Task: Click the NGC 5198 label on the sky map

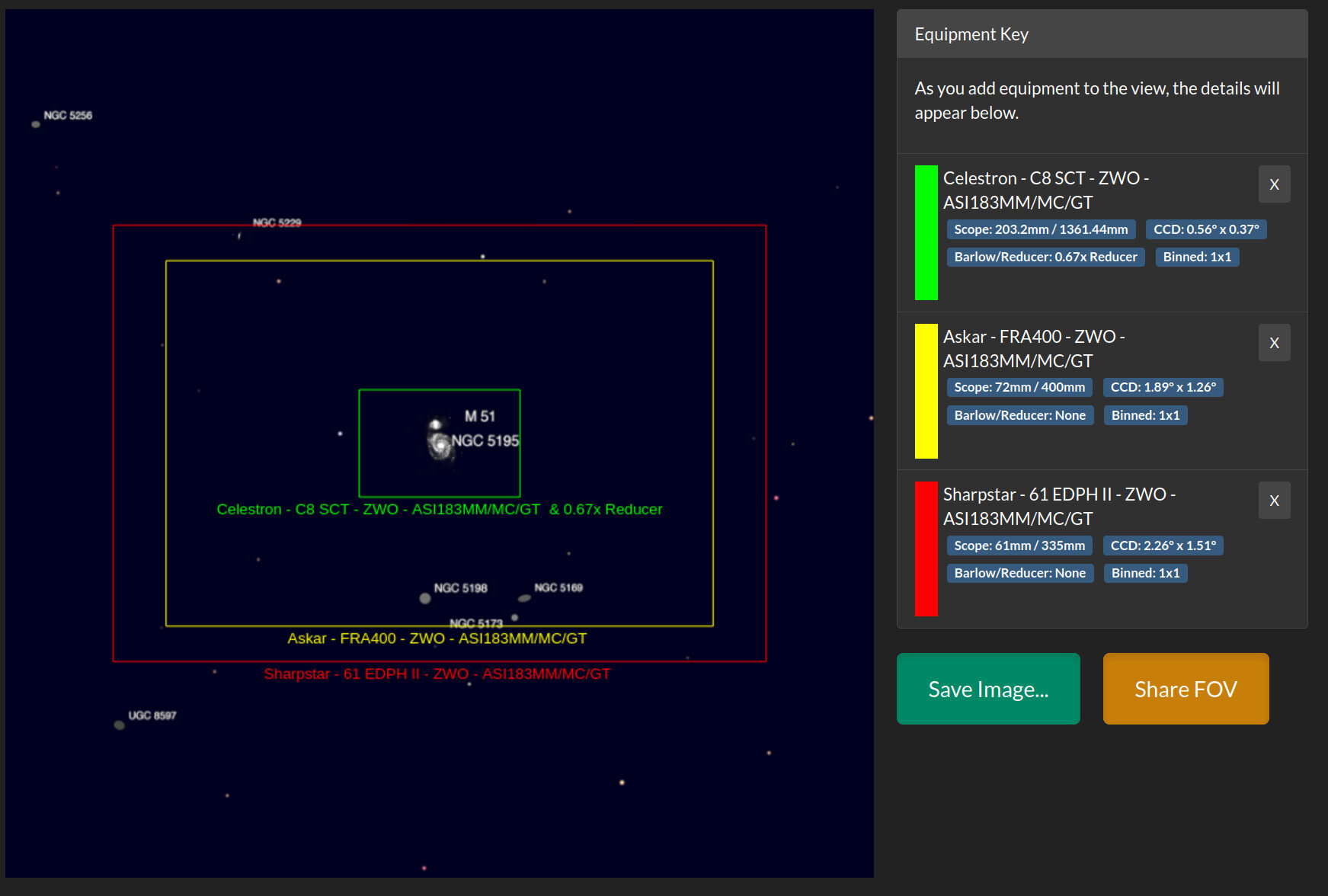Action: pos(461,588)
